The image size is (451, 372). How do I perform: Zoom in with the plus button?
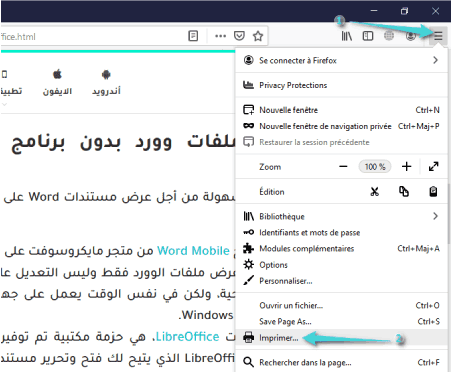tap(406, 166)
